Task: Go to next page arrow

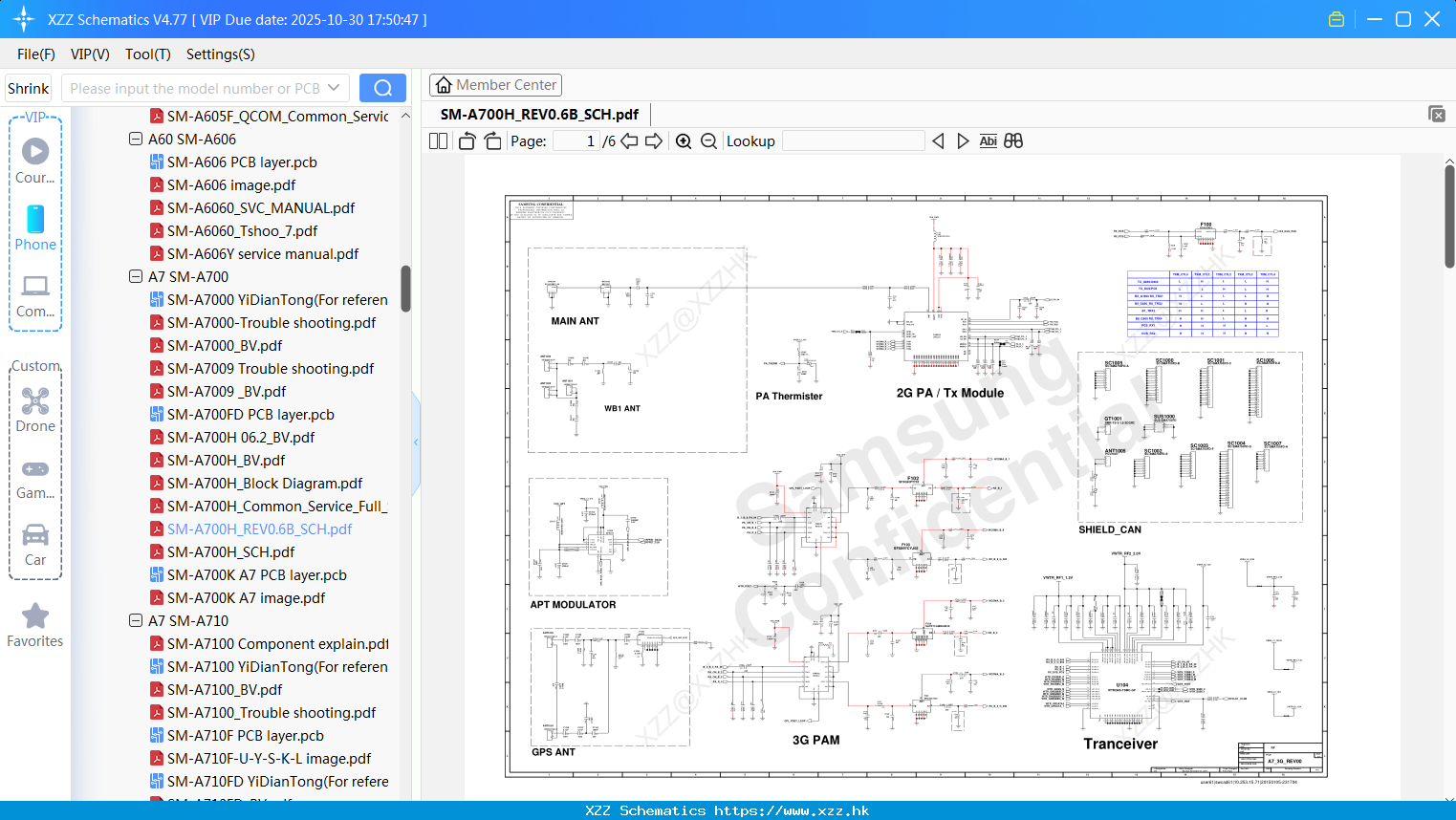Action: [x=654, y=141]
